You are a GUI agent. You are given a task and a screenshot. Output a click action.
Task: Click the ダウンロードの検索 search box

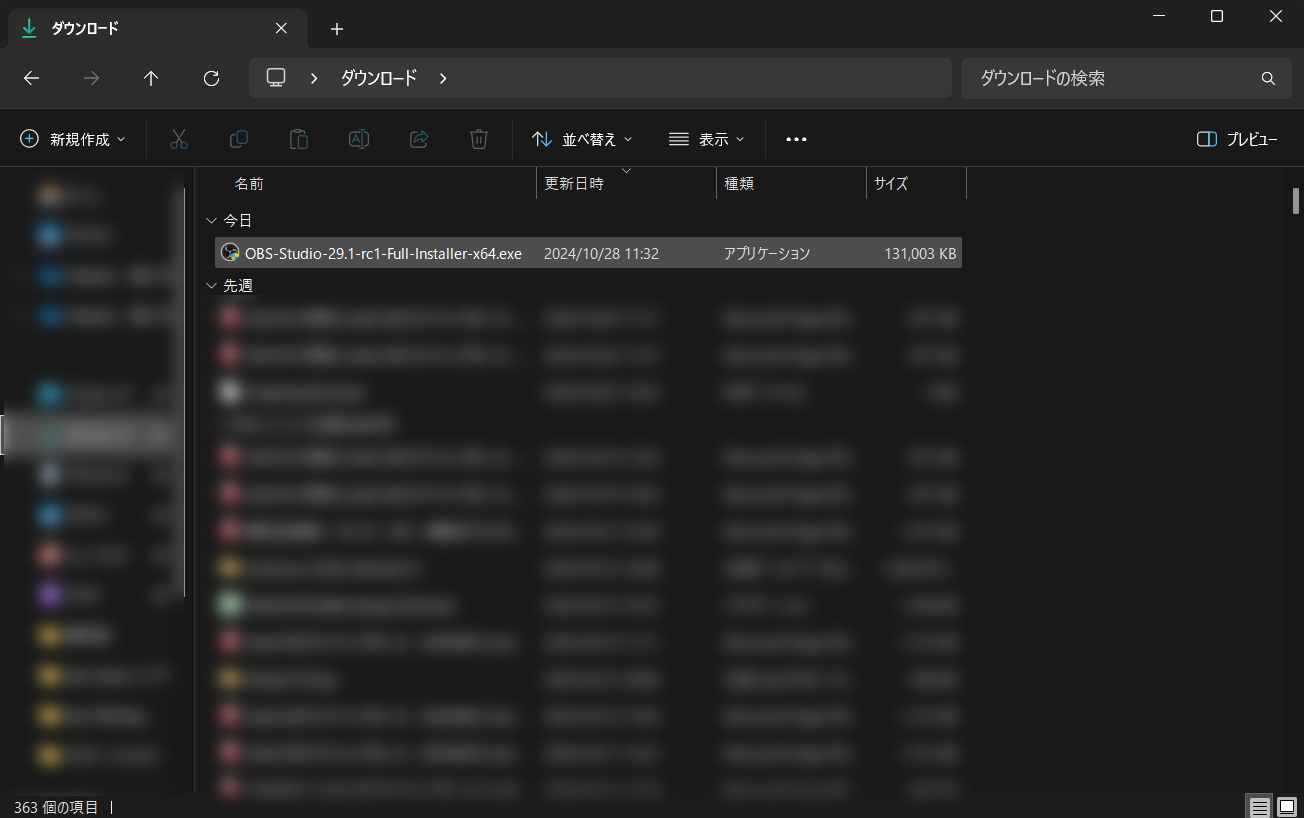click(1125, 78)
